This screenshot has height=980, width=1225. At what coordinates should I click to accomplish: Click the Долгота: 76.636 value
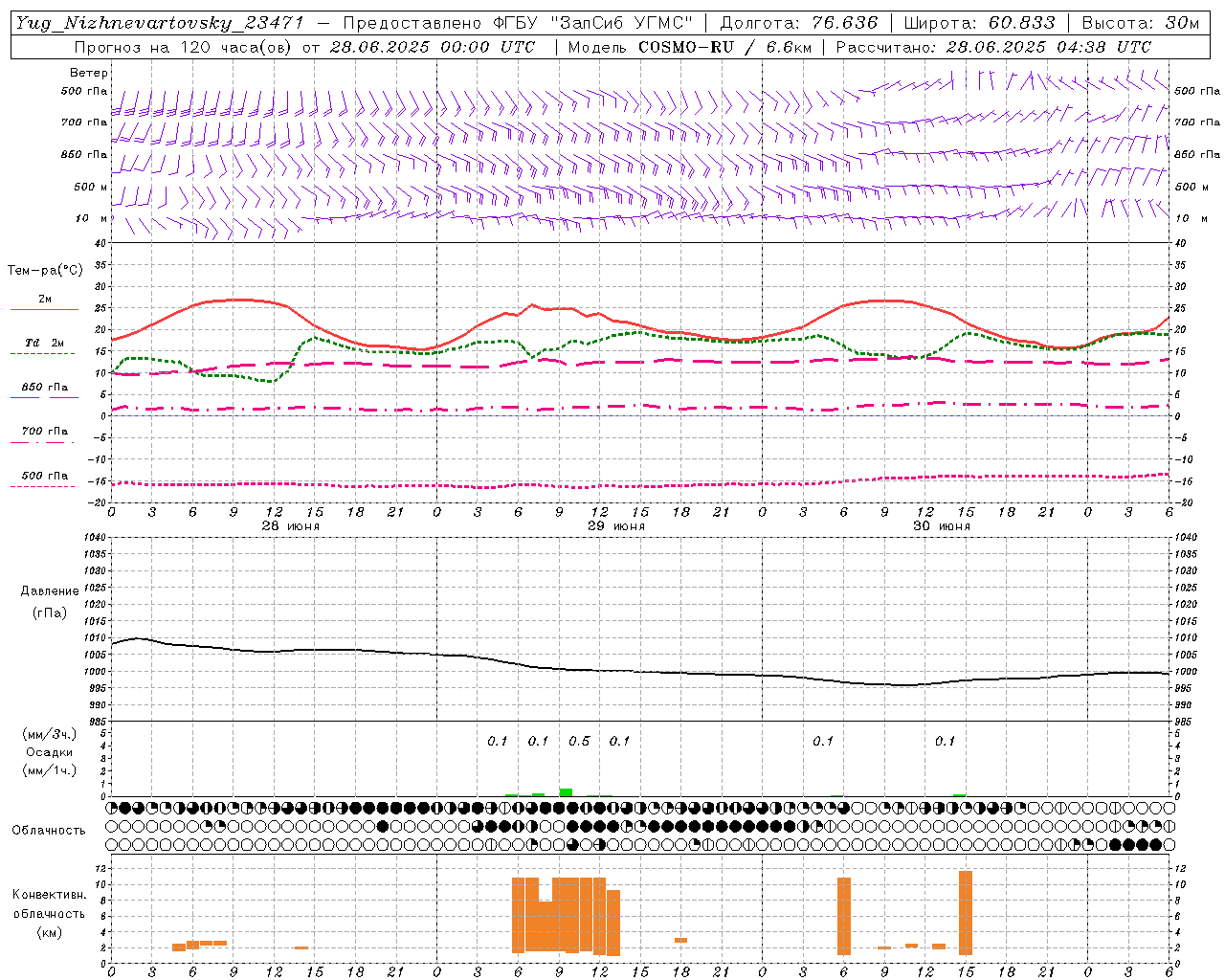click(x=798, y=23)
